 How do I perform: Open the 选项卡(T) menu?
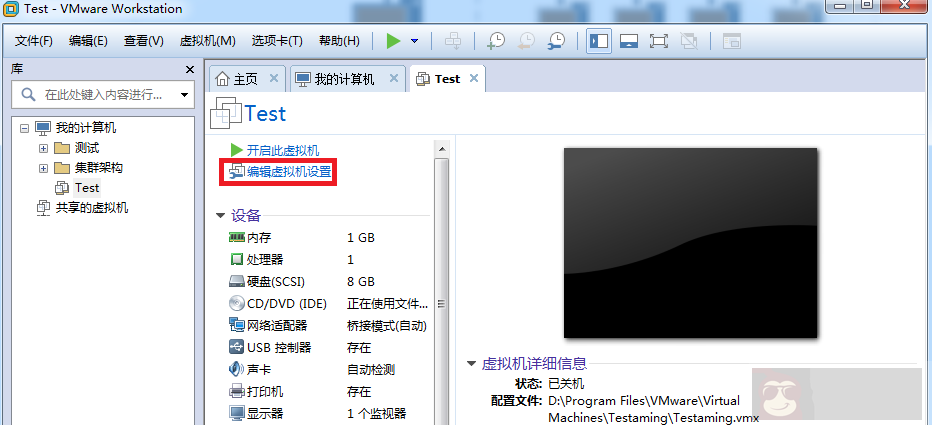click(277, 41)
